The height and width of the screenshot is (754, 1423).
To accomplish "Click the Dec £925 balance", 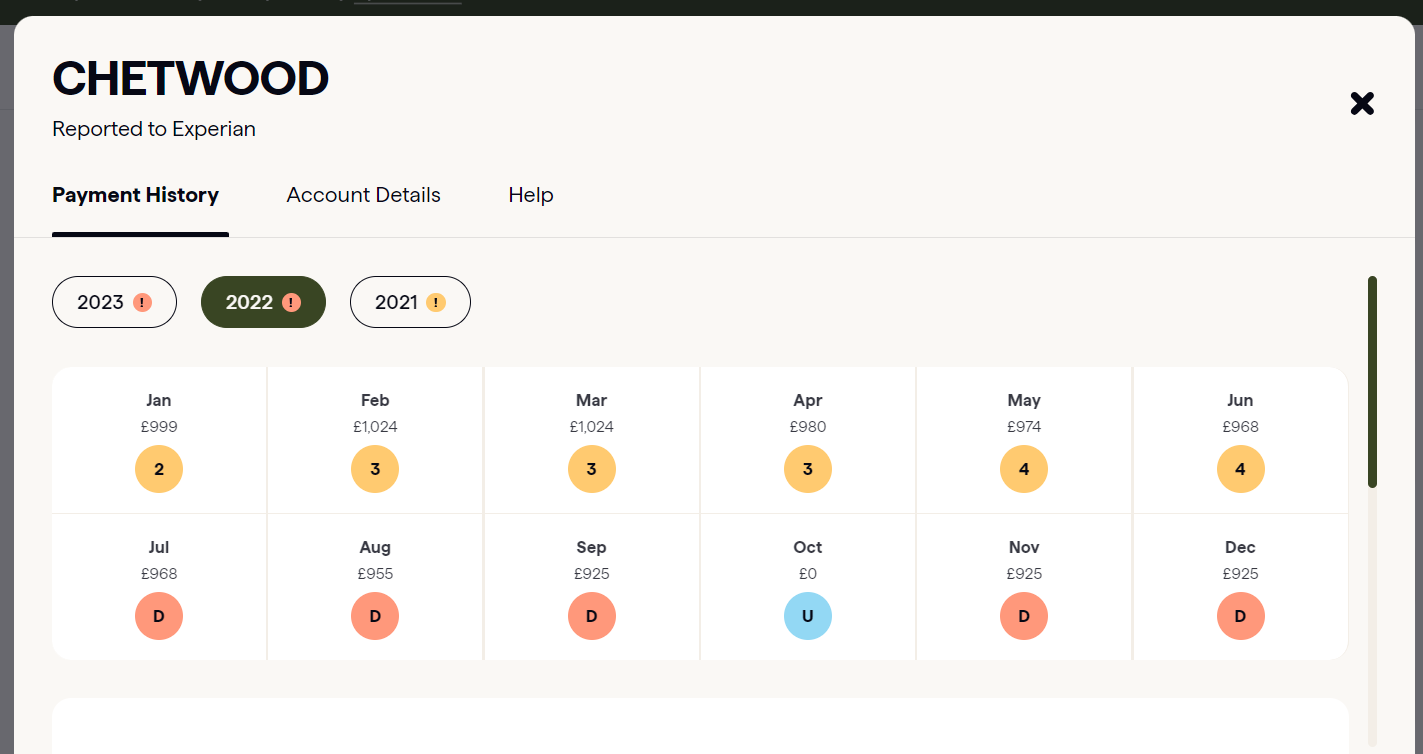I will (1241, 574).
